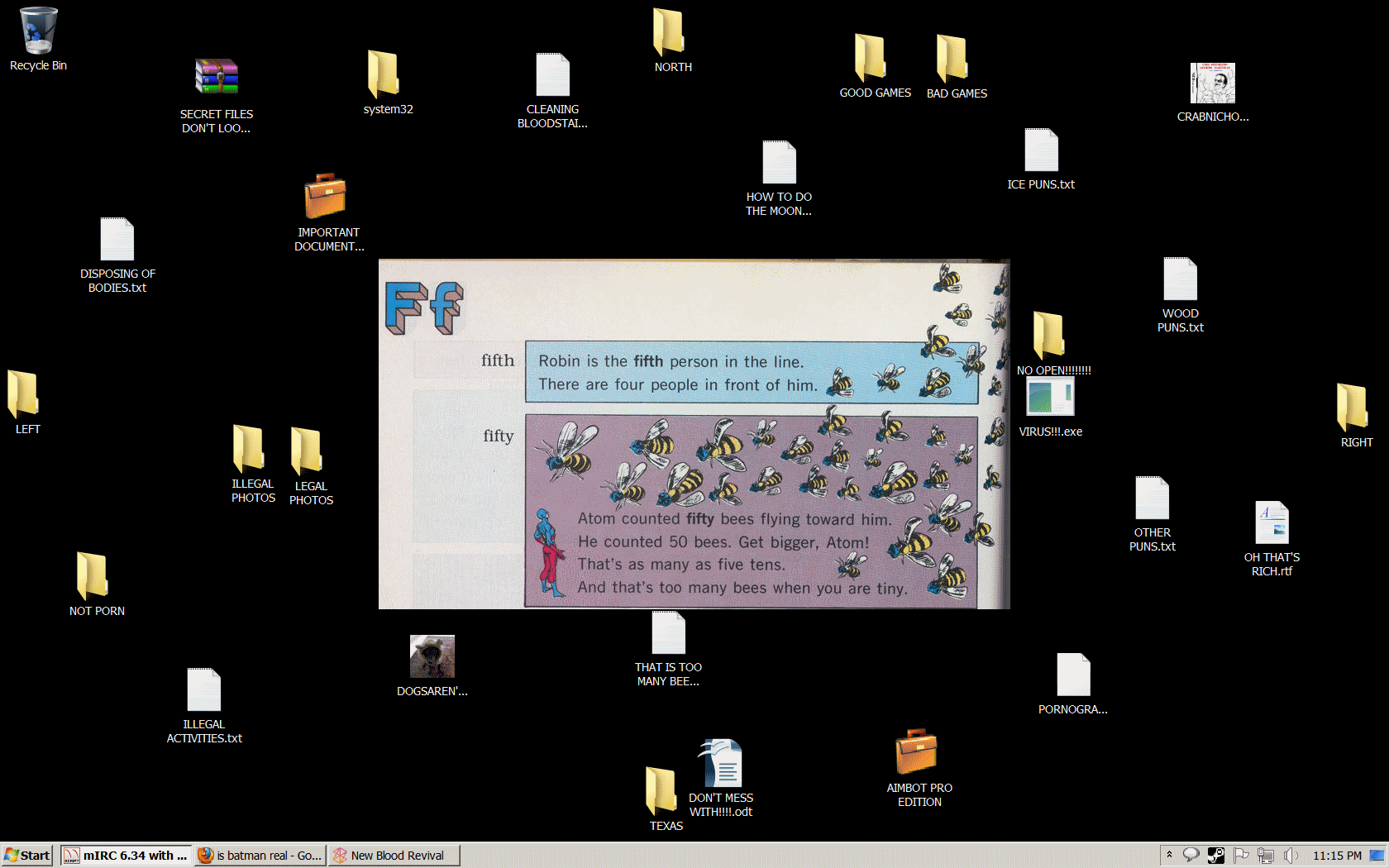Select the AIMBOT PRO EDITION briefcase
The image size is (1389, 868).
(x=916, y=751)
